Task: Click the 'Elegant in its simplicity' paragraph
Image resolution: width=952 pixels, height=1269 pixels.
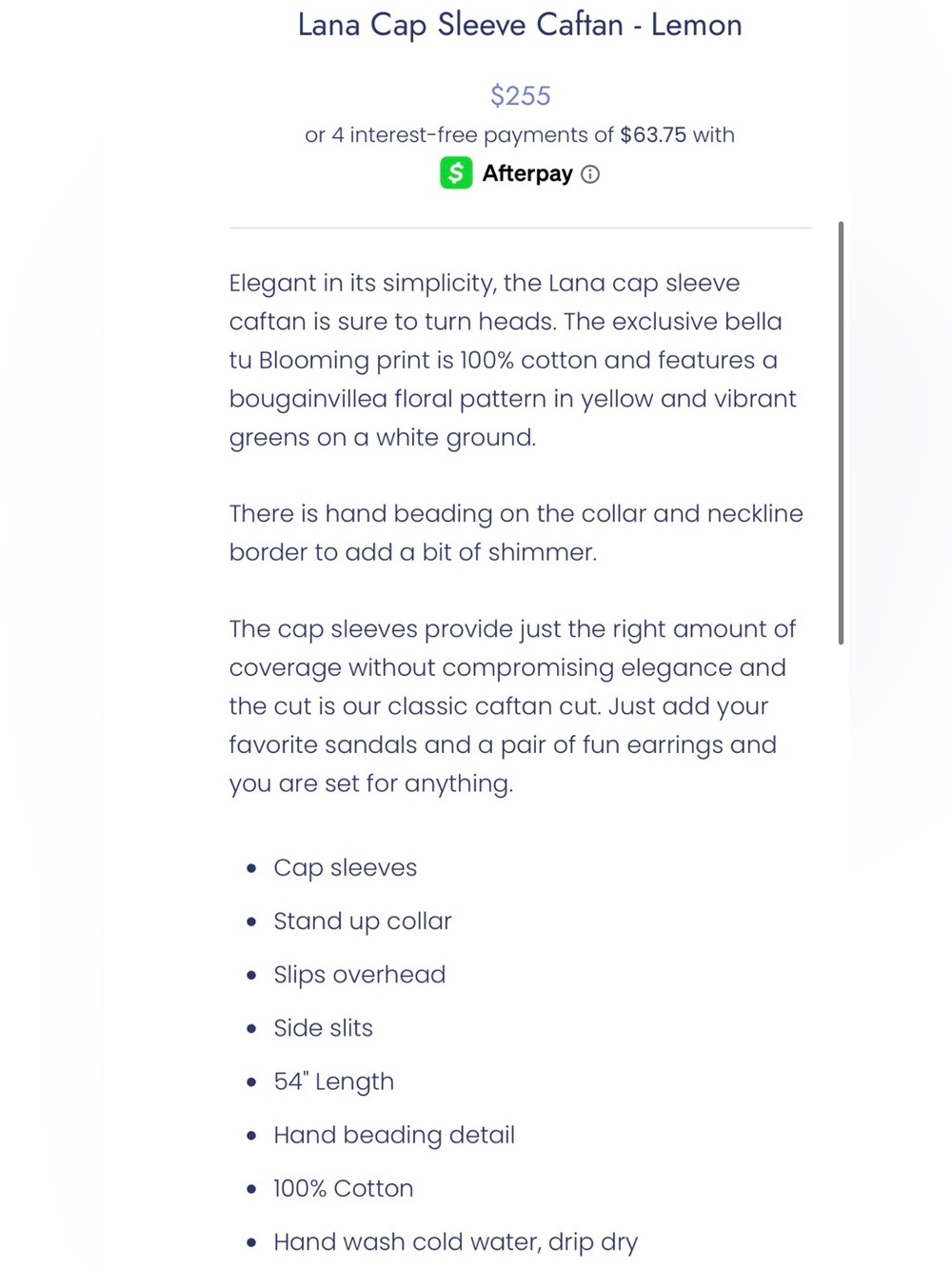Action: coord(514,360)
